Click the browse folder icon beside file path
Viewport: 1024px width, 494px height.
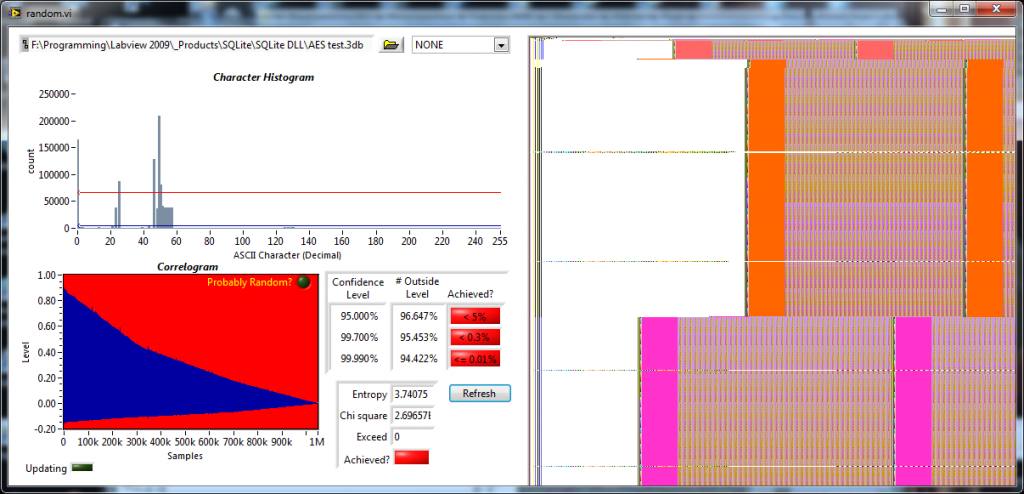[x=391, y=45]
